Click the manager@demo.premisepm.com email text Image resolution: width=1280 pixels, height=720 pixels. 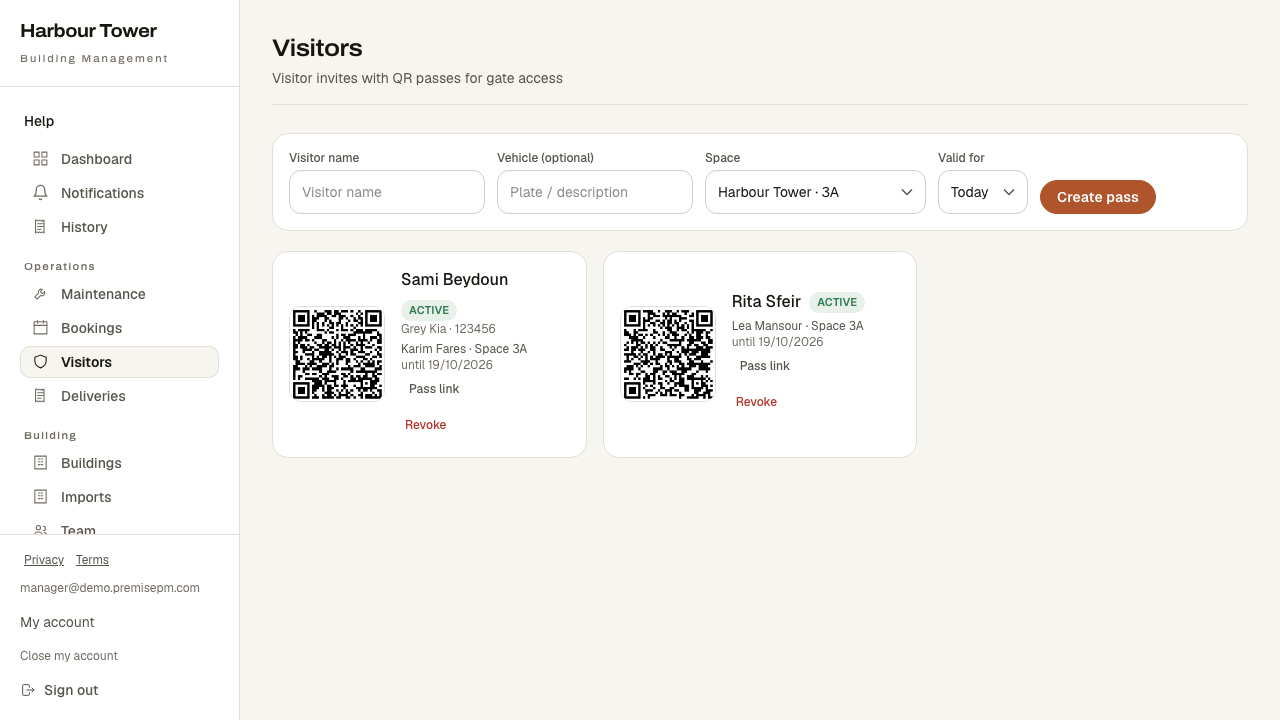110,588
